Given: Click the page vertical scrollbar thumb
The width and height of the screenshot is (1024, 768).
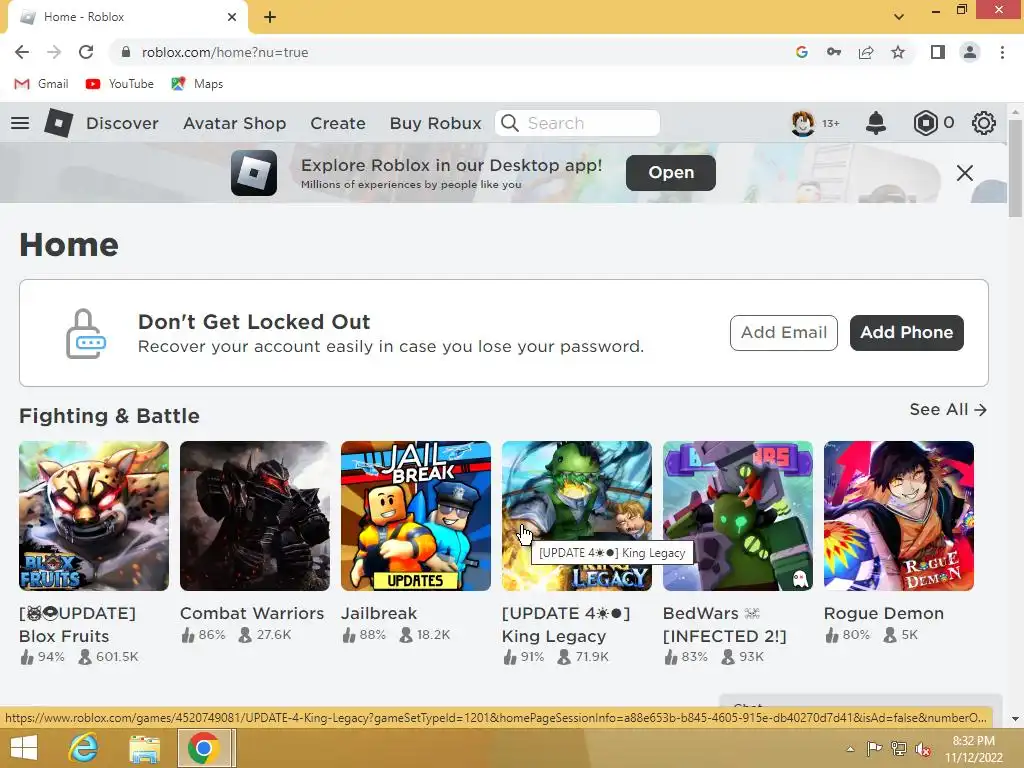Looking at the screenshot, I should 1015,168.
